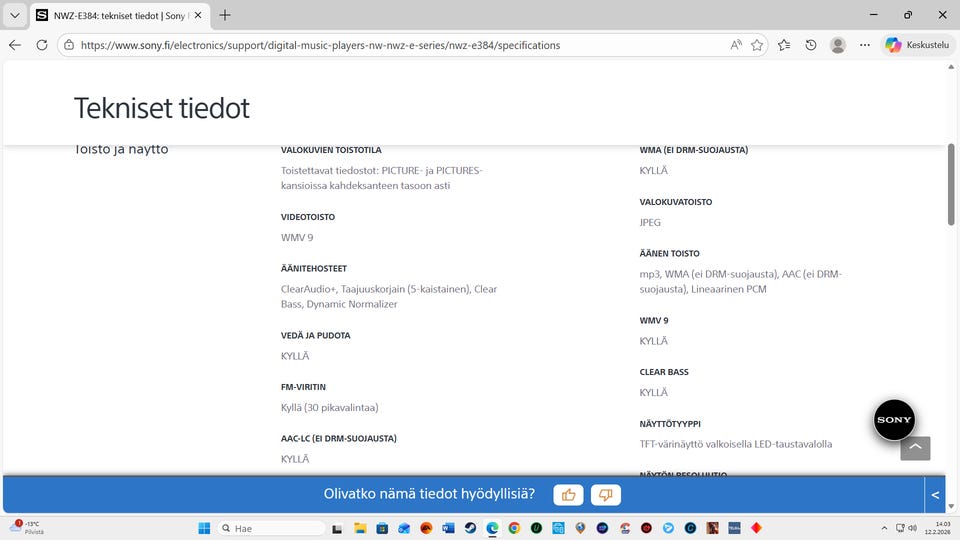Click 'FM-VIRITIN' spec label

(304, 387)
